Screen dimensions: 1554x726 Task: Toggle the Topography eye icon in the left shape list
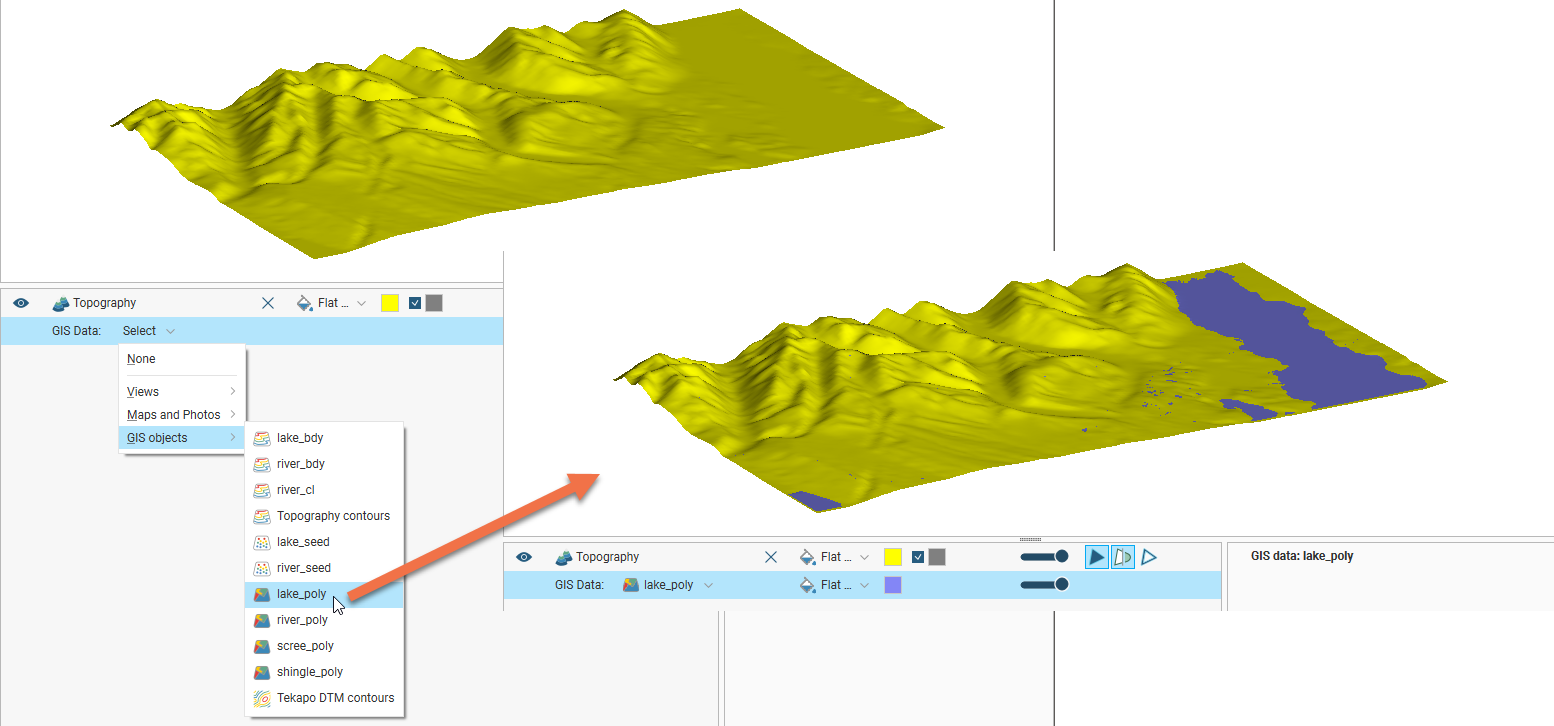pos(21,303)
